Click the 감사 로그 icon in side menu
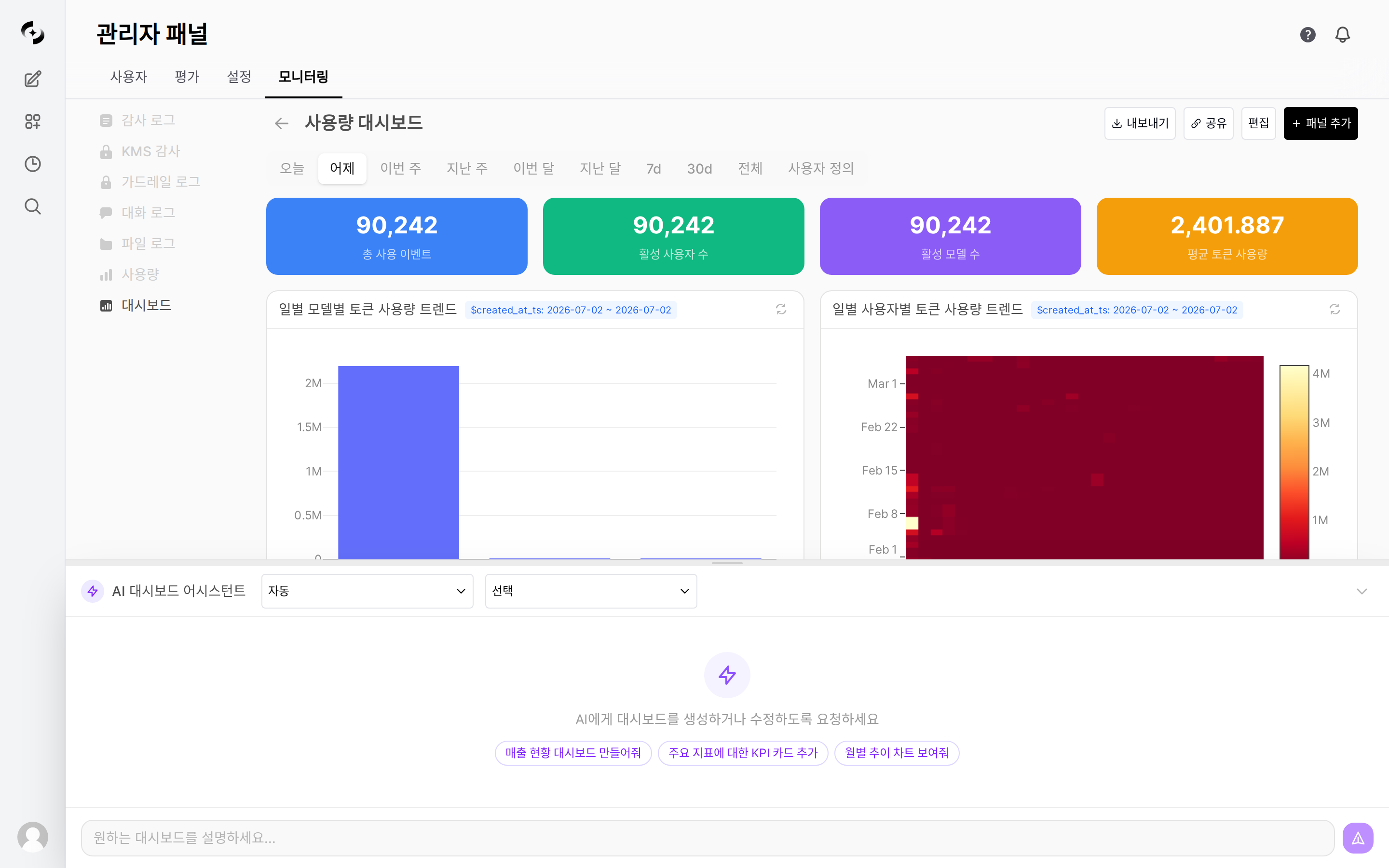 coord(106,120)
